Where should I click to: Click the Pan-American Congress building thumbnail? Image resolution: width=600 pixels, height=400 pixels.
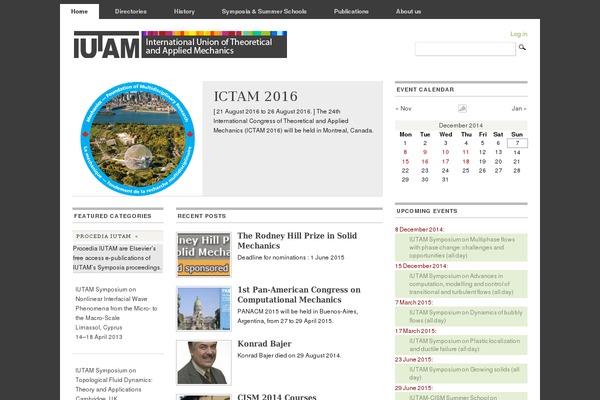204,309
